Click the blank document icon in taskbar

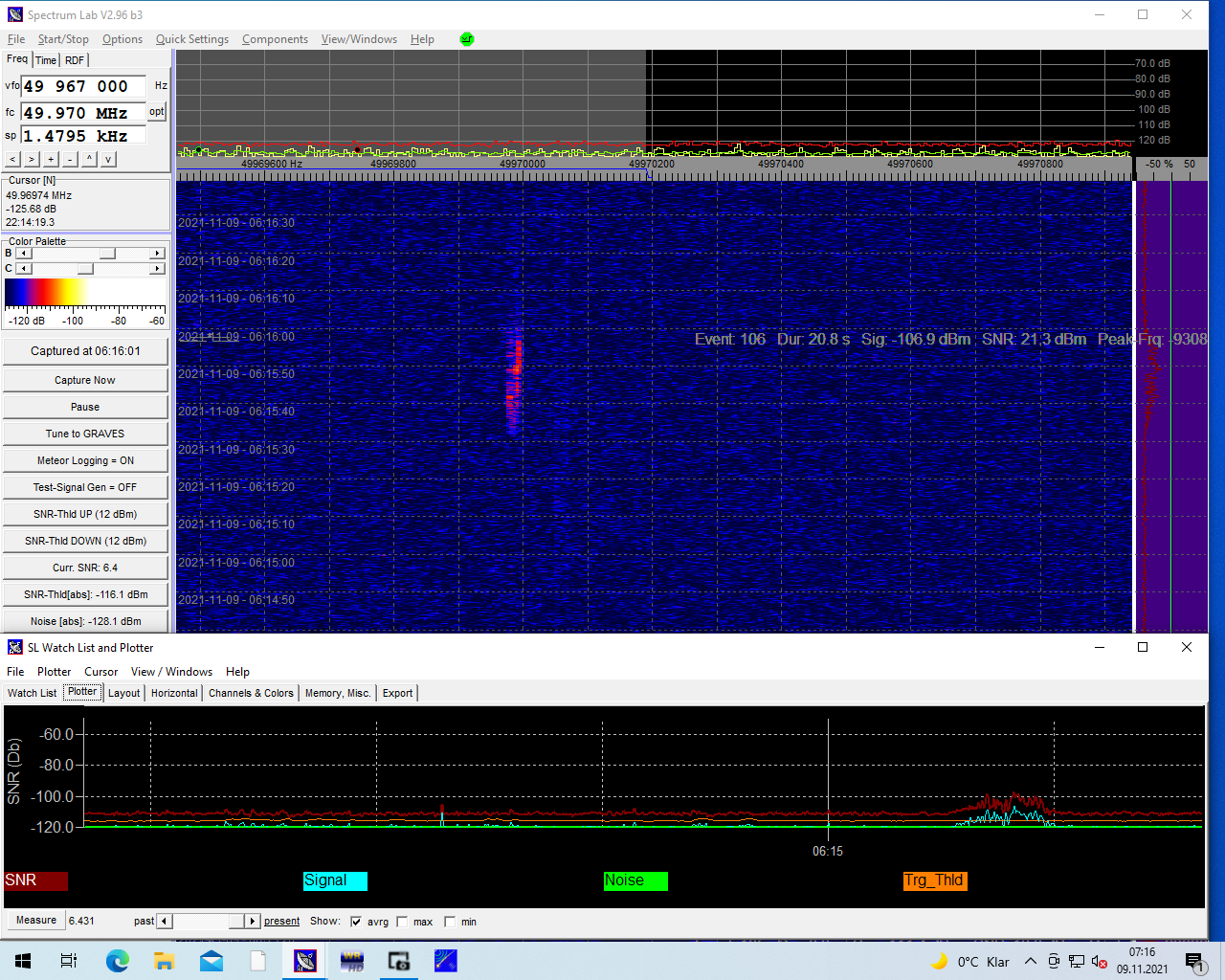[257, 961]
